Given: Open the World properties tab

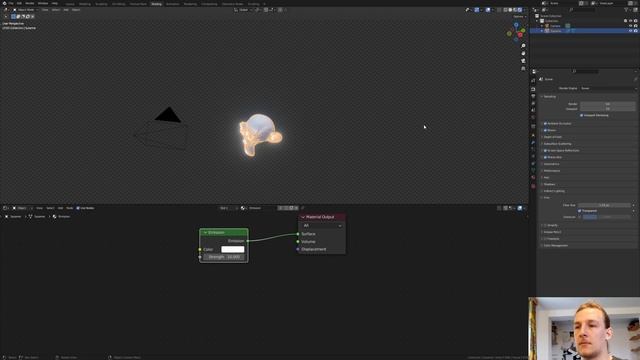Looking at the screenshot, I should click(533, 118).
